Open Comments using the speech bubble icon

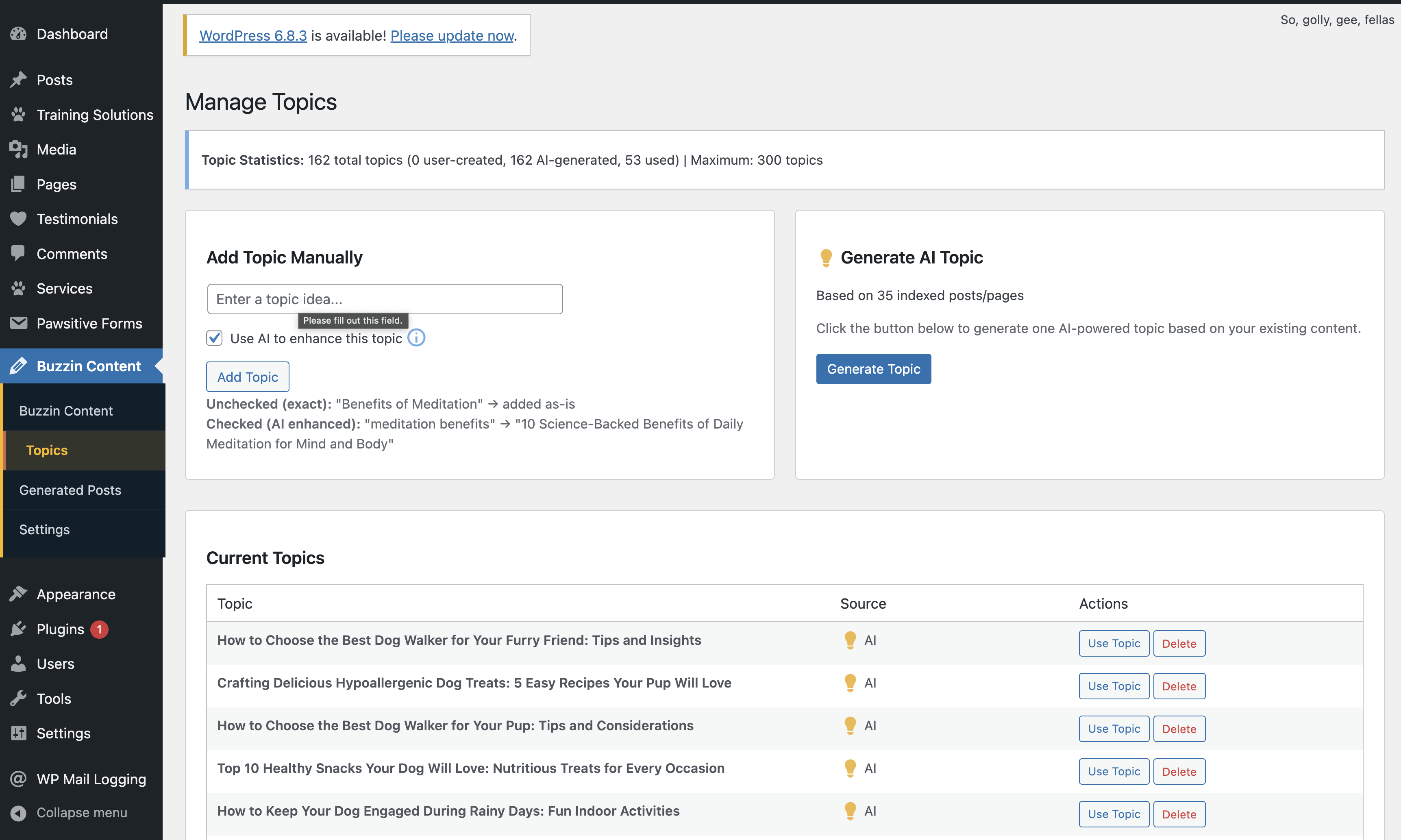(18, 254)
